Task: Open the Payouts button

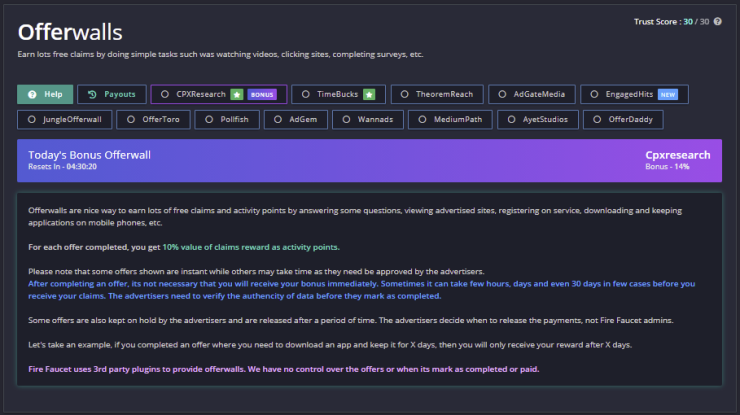Action: 112,94
